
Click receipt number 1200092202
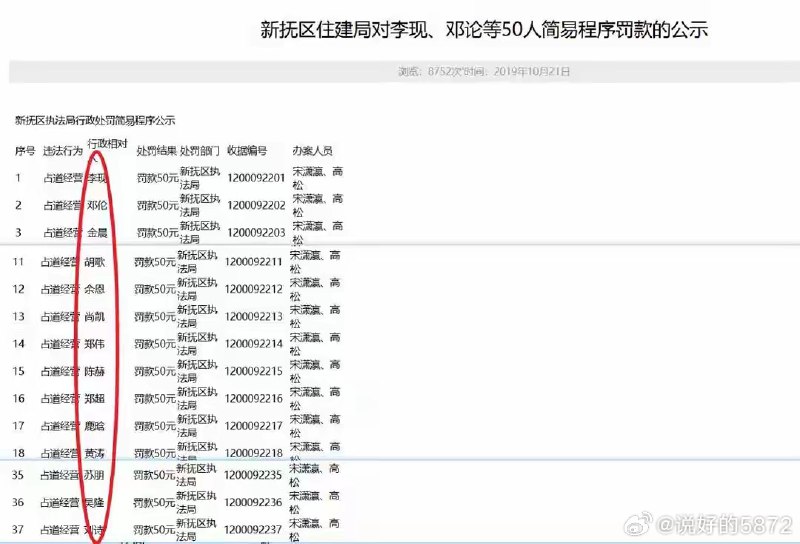point(256,205)
